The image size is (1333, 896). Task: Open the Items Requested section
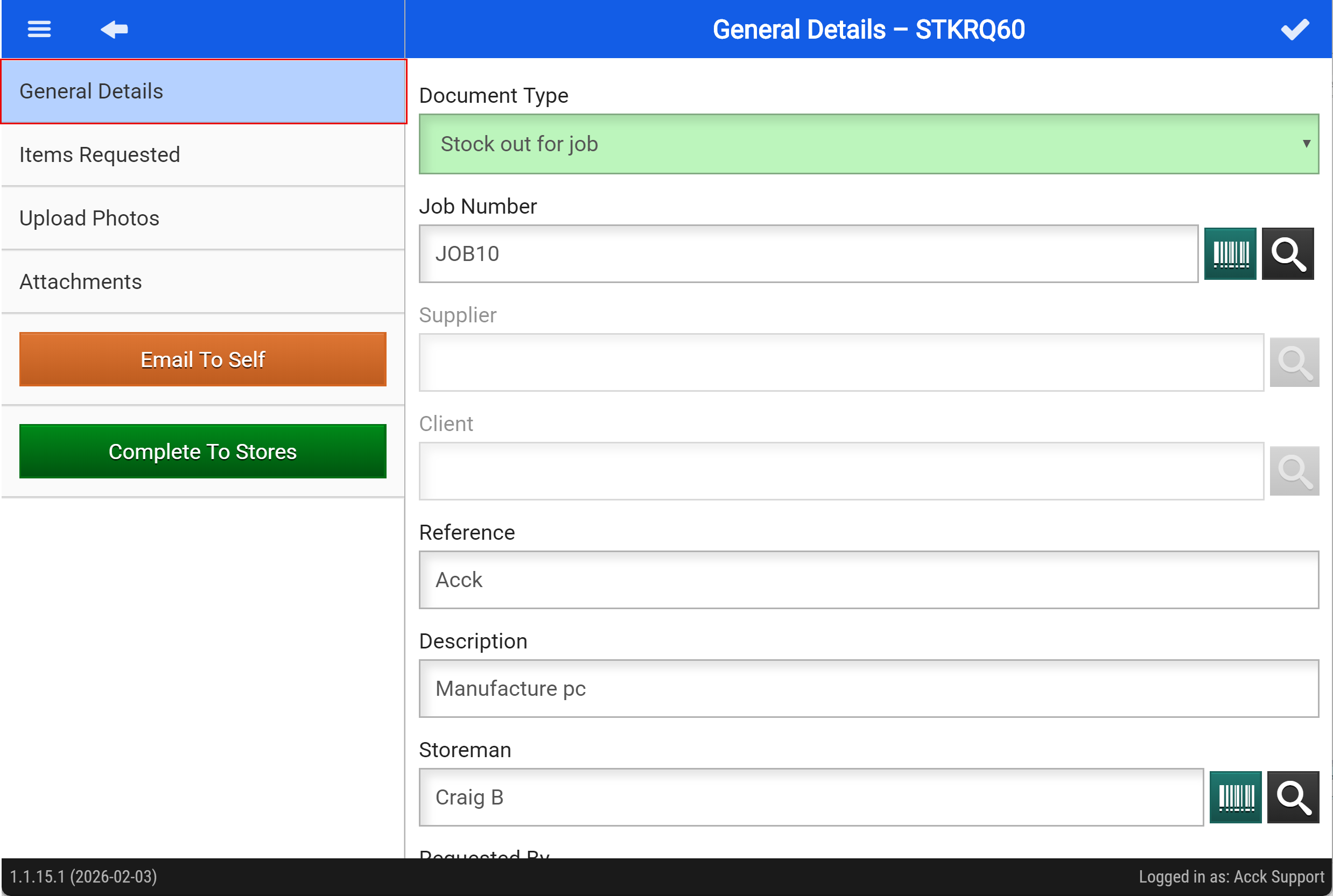[x=204, y=155]
